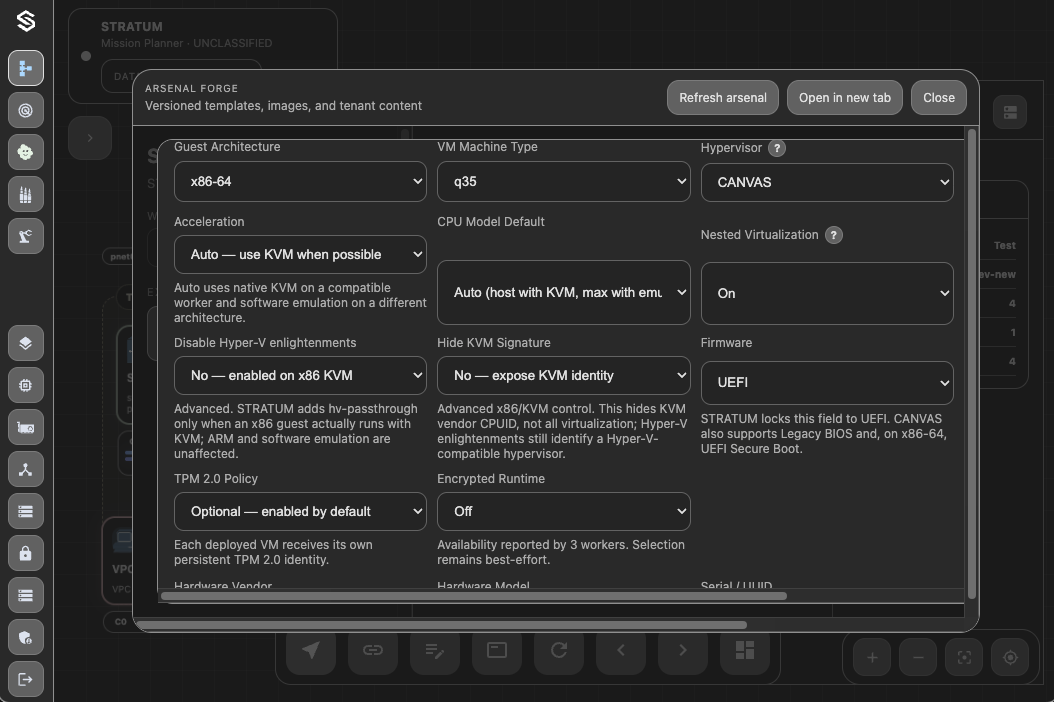Click the forward chevron in canvas toolbar

coord(683,650)
